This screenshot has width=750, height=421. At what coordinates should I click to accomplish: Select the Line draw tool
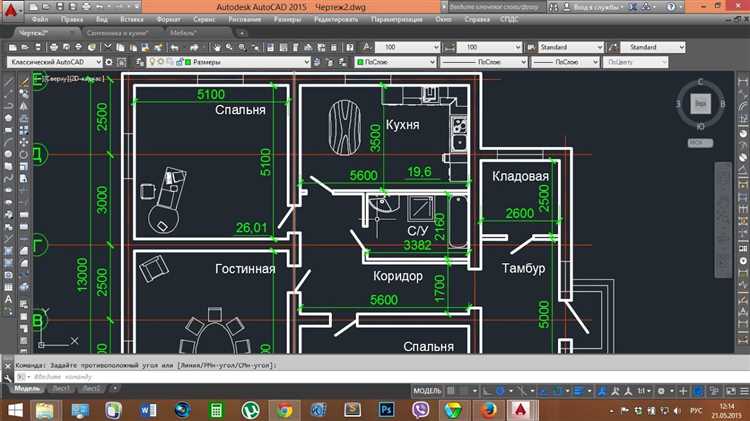9,82
